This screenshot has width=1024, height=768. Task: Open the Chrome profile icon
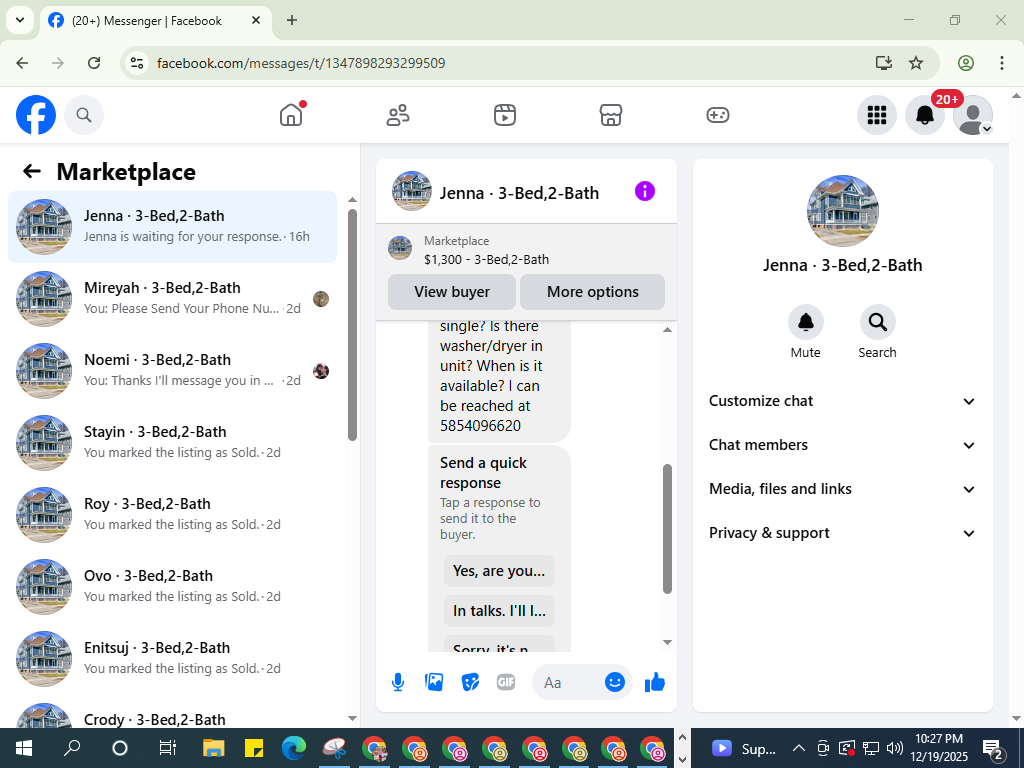coord(966,63)
